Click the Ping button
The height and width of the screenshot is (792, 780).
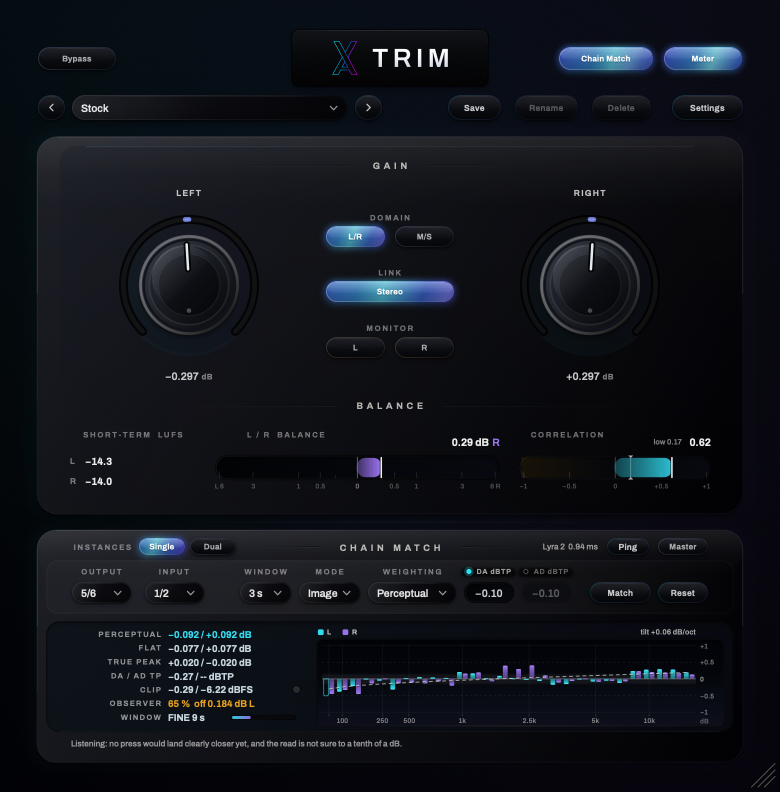pyautogui.click(x=627, y=547)
